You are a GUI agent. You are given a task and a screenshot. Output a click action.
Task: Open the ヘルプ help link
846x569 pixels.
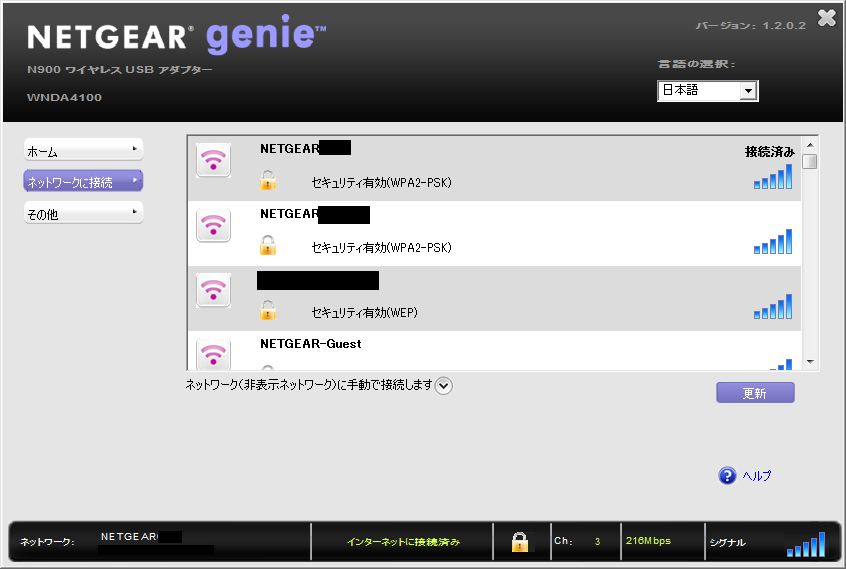(756, 476)
